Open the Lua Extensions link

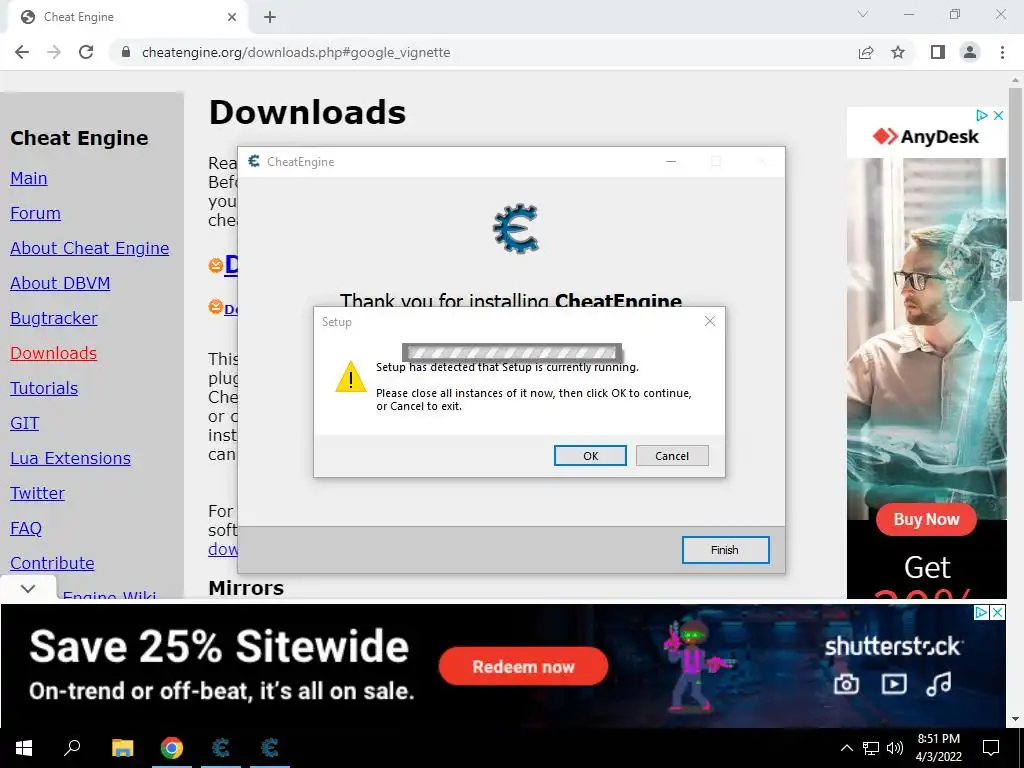tap(71, 458)
